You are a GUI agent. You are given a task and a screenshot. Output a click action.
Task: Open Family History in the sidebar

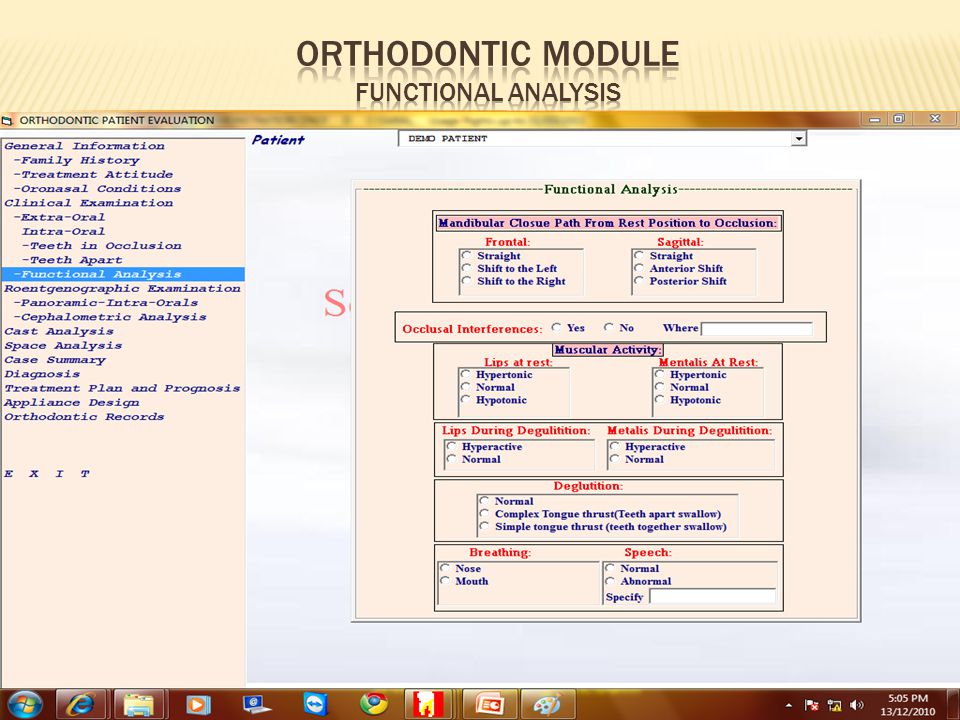pos(77,160)
